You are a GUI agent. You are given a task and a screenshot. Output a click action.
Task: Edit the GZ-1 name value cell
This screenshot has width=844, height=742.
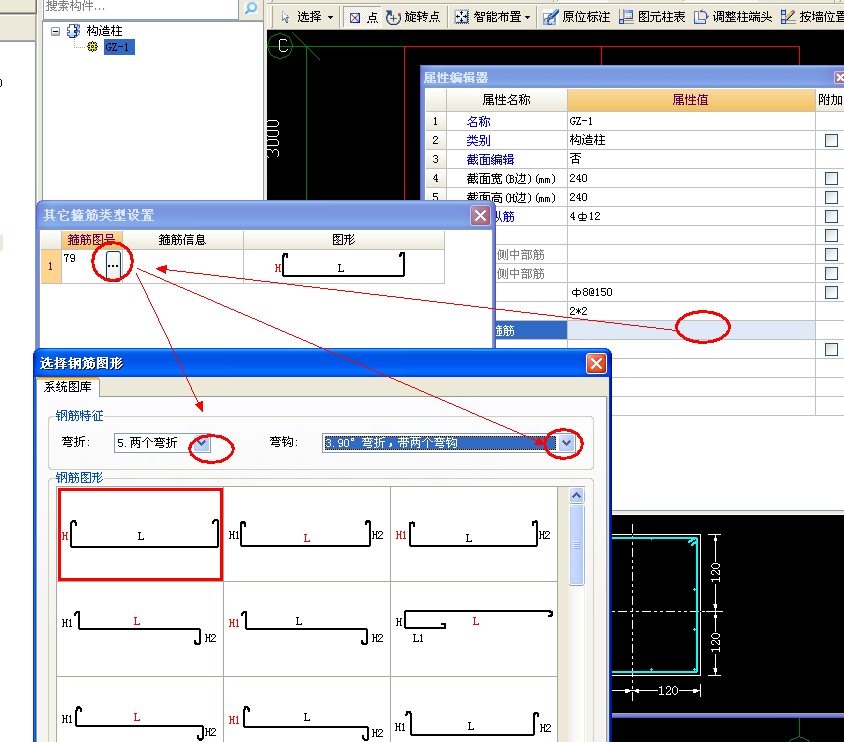691,121
